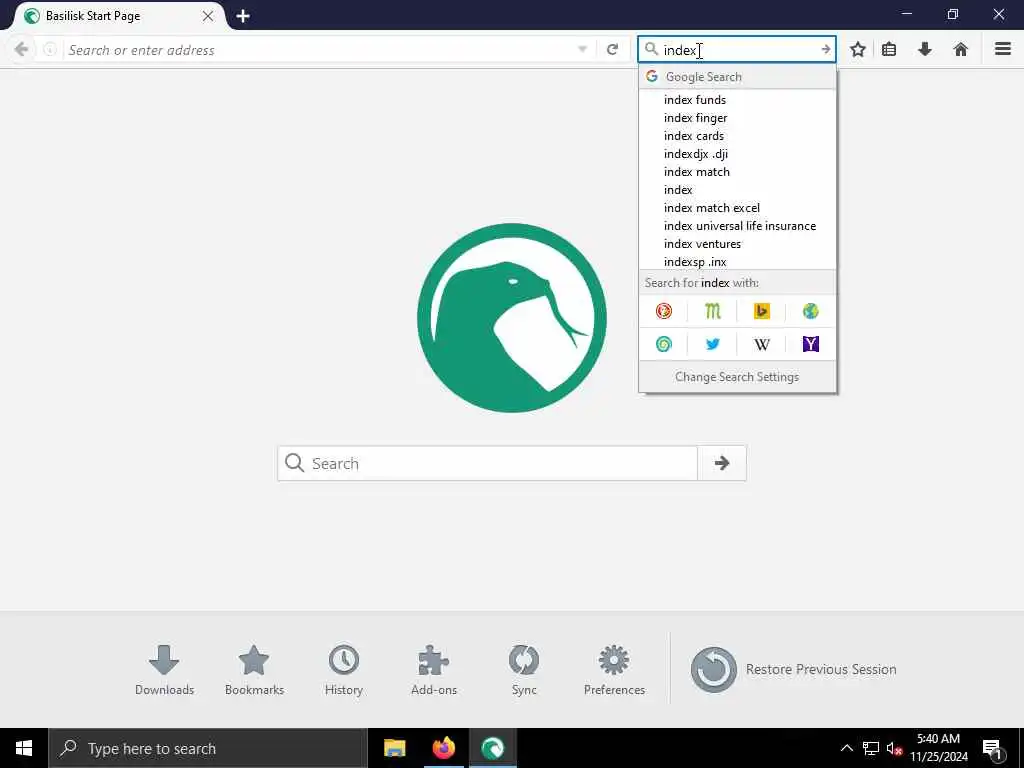
Task: Click Restore Previous Session
Action: click(793, 669)
